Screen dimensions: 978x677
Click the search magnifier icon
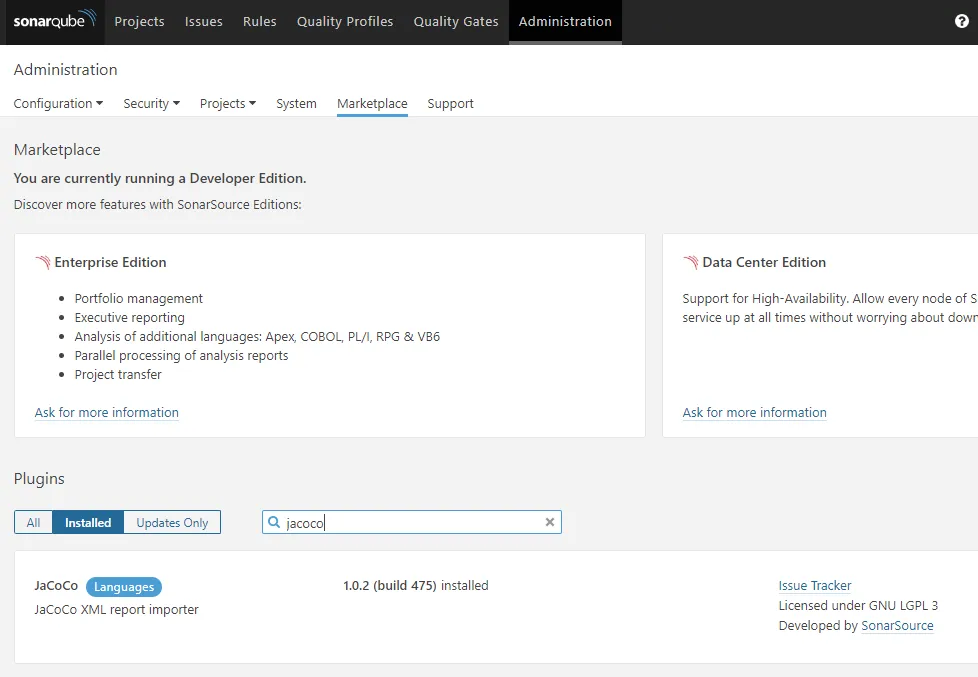point(274,522)
